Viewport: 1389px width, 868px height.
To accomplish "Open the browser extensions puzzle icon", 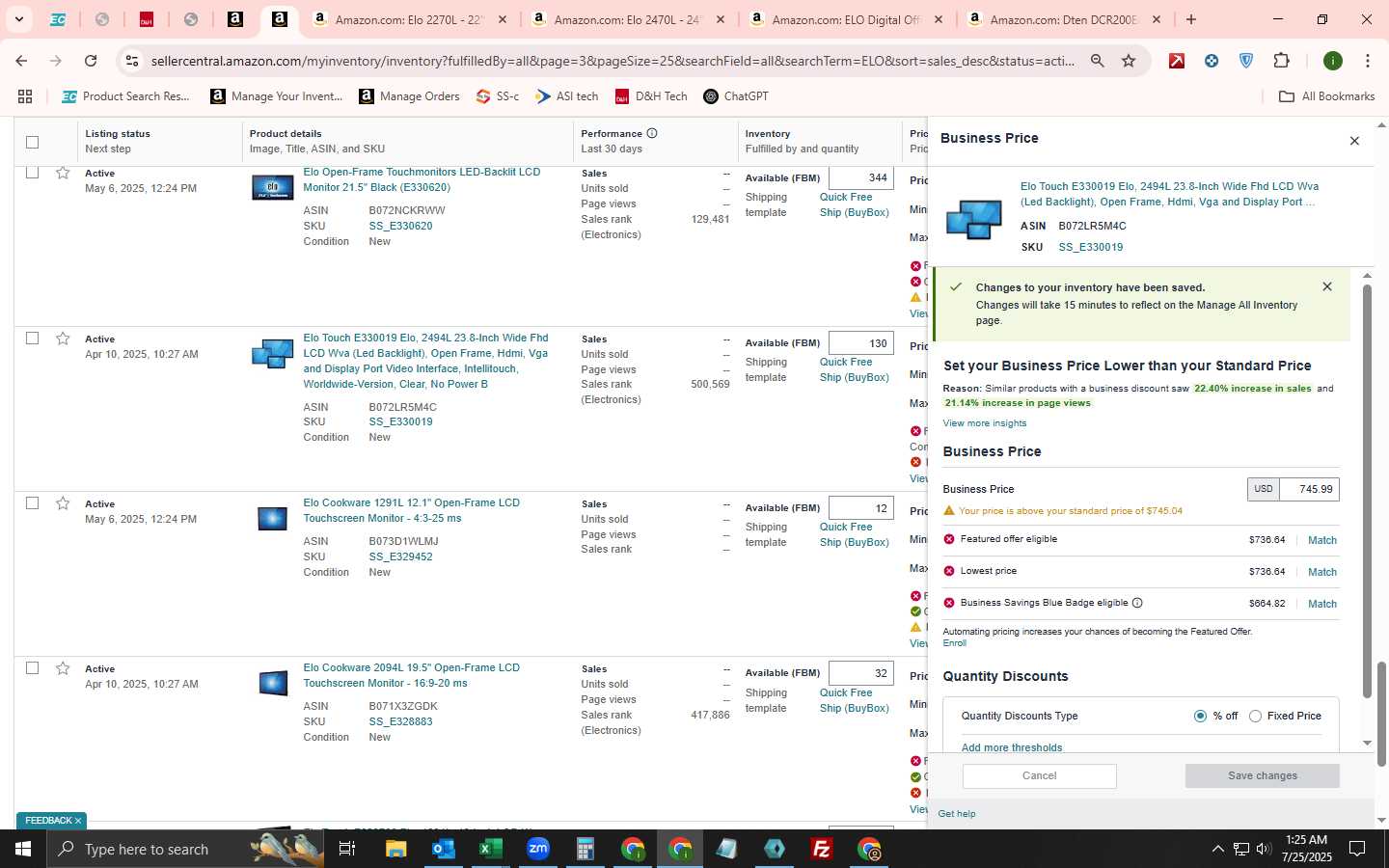I will 1281,61.
